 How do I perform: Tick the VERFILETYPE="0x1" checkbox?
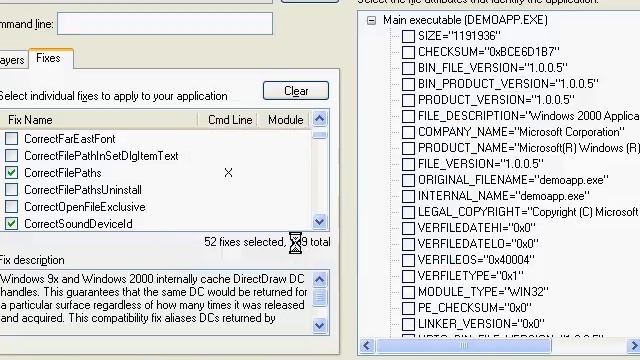408,276
